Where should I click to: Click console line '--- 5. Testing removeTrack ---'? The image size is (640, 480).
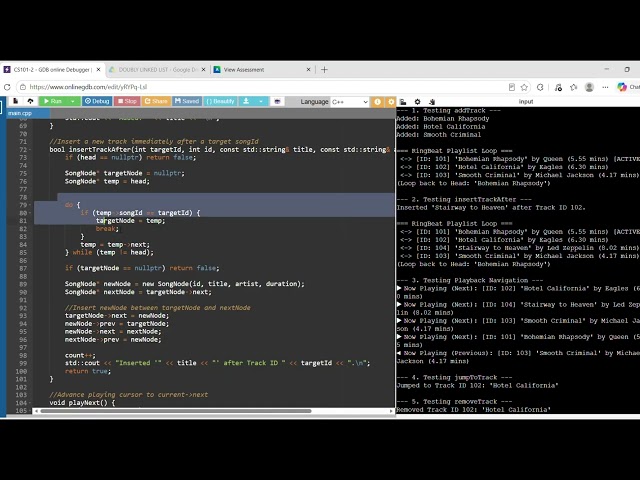(454, 401)
